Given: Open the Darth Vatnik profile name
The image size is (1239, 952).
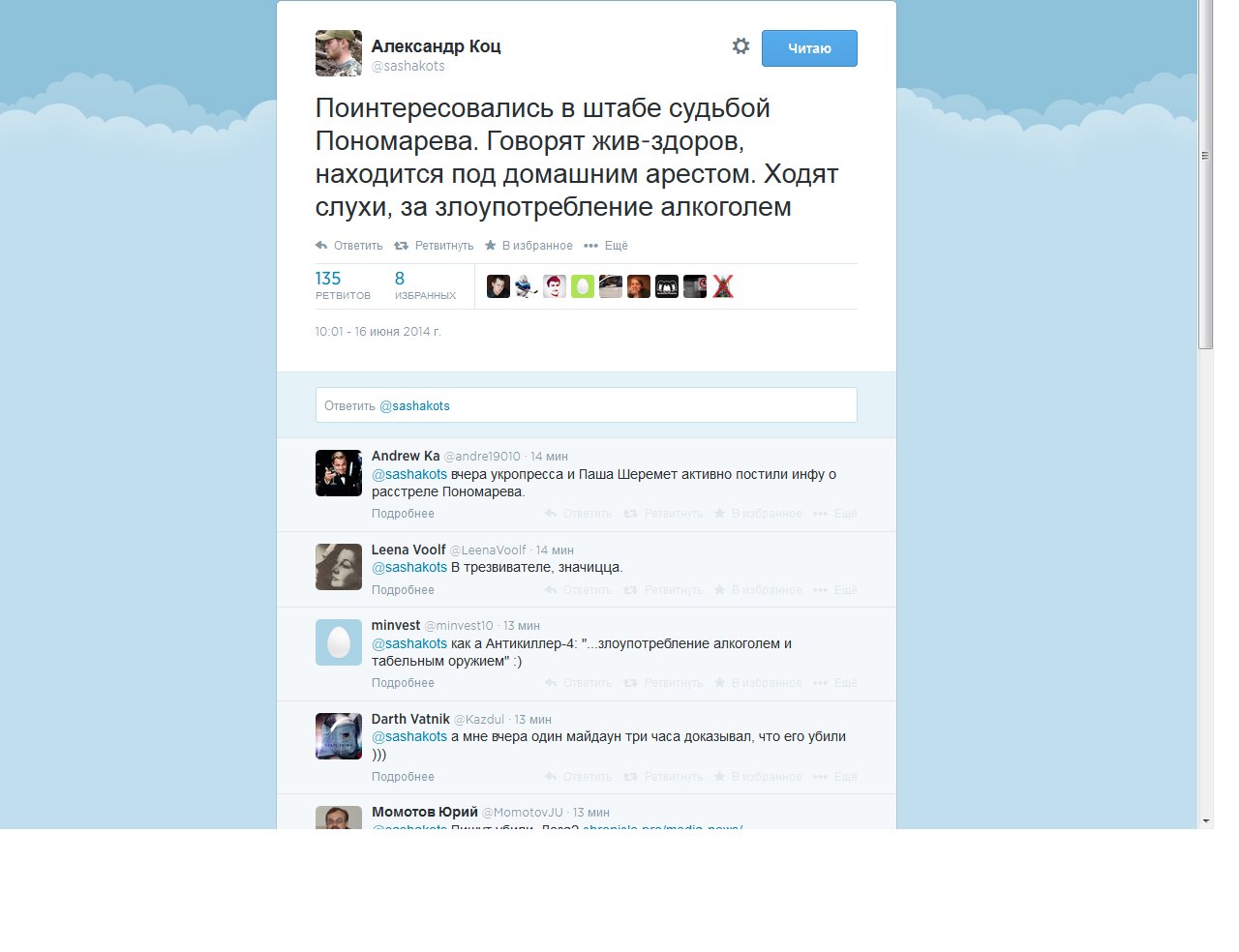Looking at the screenshot, I should point(410,719).
